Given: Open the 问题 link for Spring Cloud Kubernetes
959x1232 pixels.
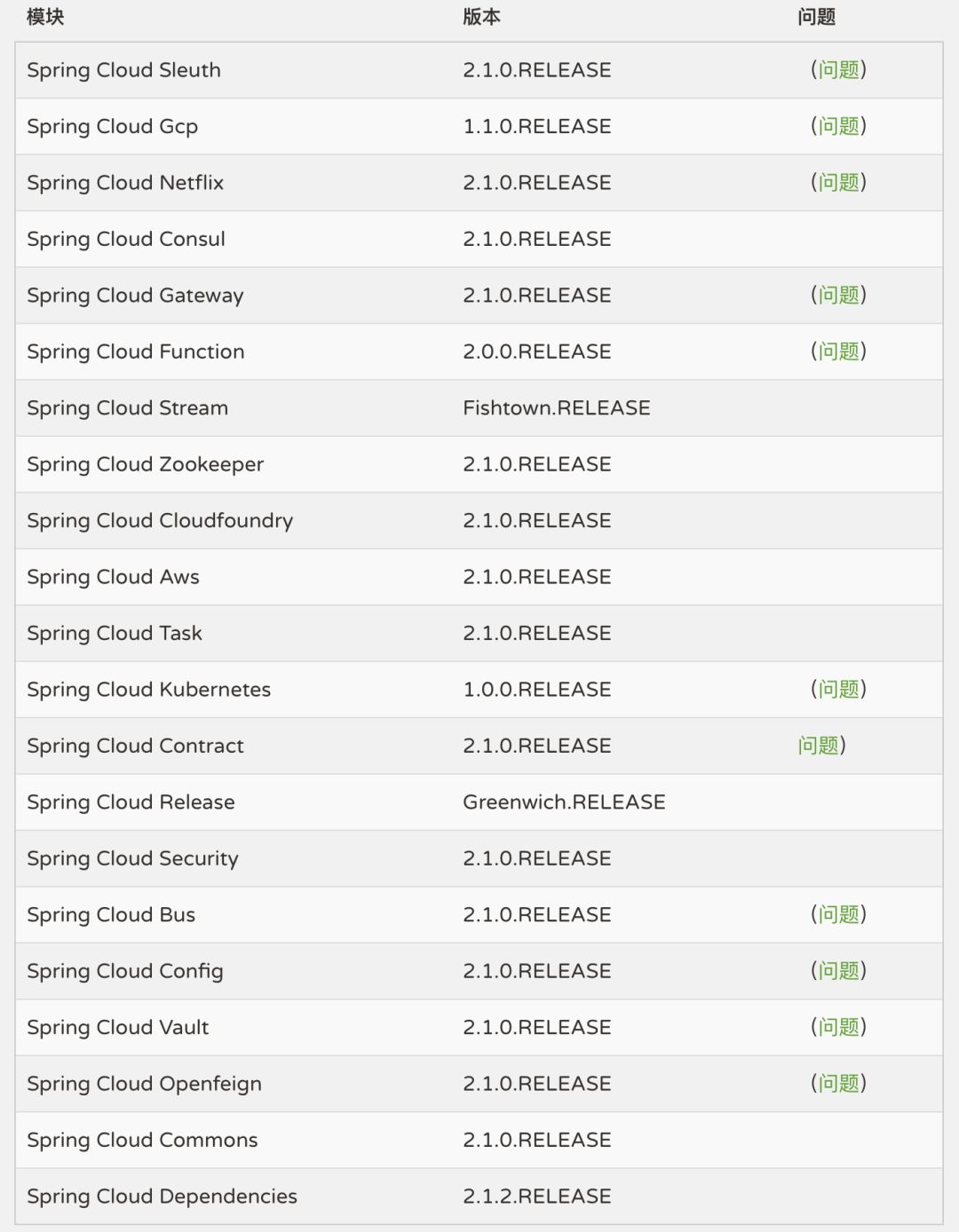Looking at the screenshot, I should coord(839,690).
